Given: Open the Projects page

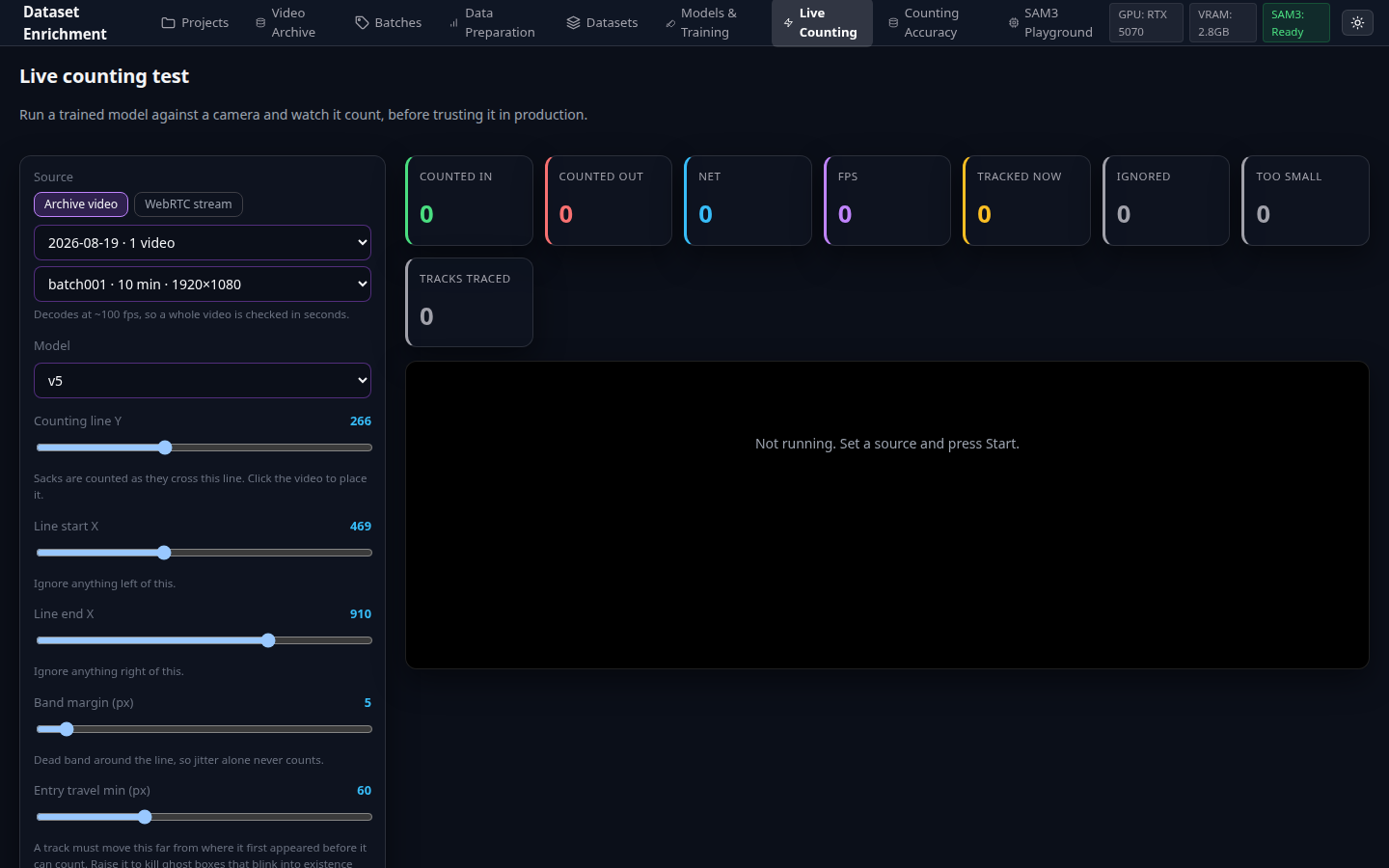Looking at the screenshot, I should point(195,22).
